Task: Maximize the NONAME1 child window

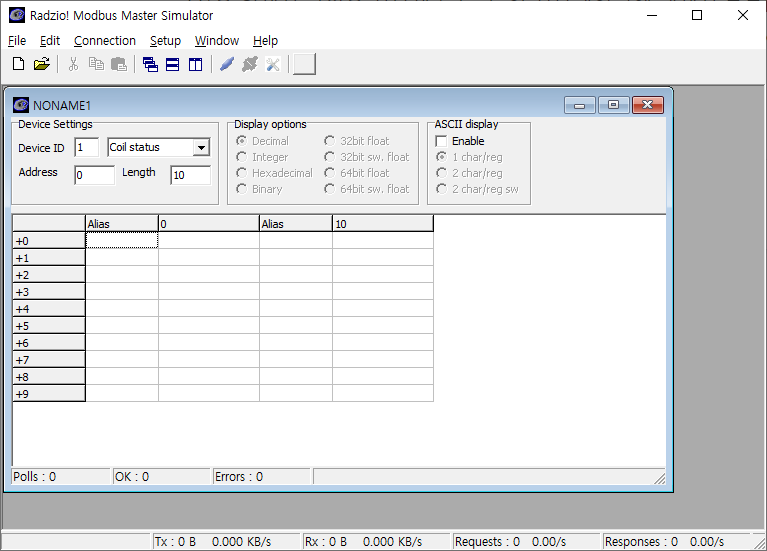Action: [613, 105]
